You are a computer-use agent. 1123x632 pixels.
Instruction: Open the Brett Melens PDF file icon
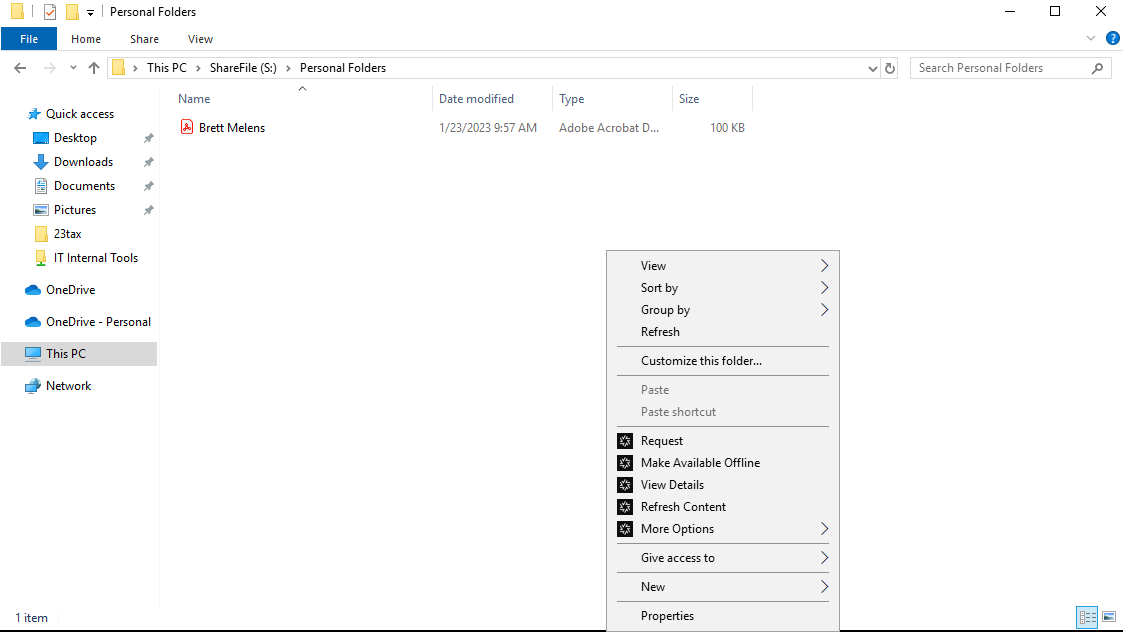pyautogui.click(x=187, y=127)
